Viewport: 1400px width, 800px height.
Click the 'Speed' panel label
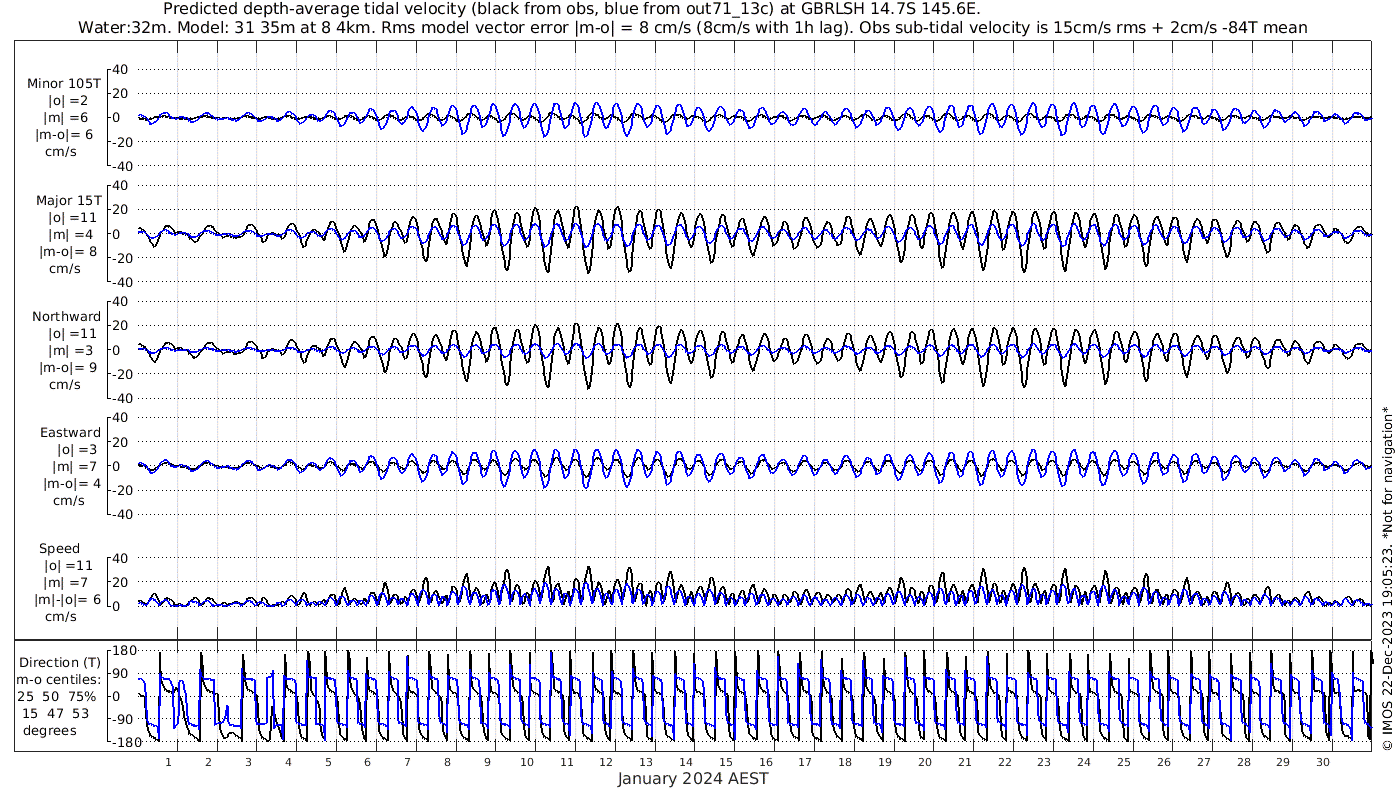pos(60,548)
